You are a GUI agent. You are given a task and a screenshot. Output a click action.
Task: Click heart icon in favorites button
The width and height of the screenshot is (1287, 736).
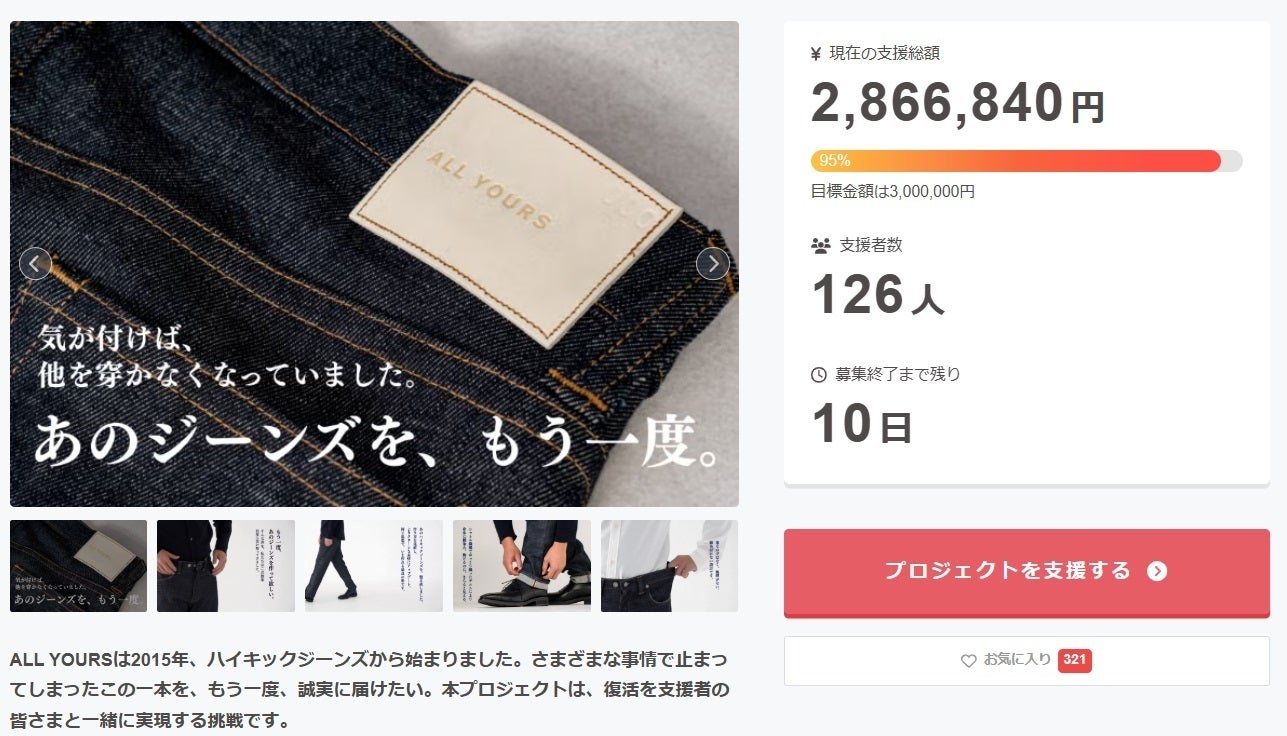point(968,661)
